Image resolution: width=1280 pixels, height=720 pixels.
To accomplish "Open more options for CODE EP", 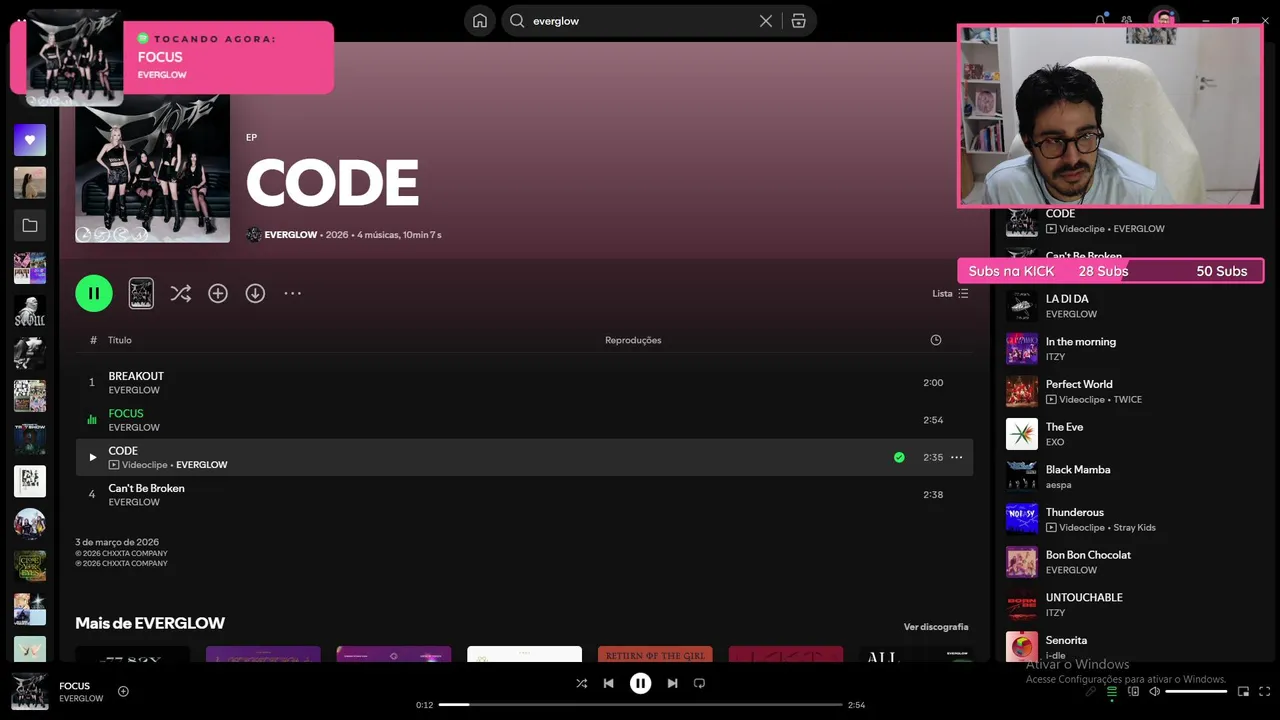I will pyautogui.click(x=292, y=293).
